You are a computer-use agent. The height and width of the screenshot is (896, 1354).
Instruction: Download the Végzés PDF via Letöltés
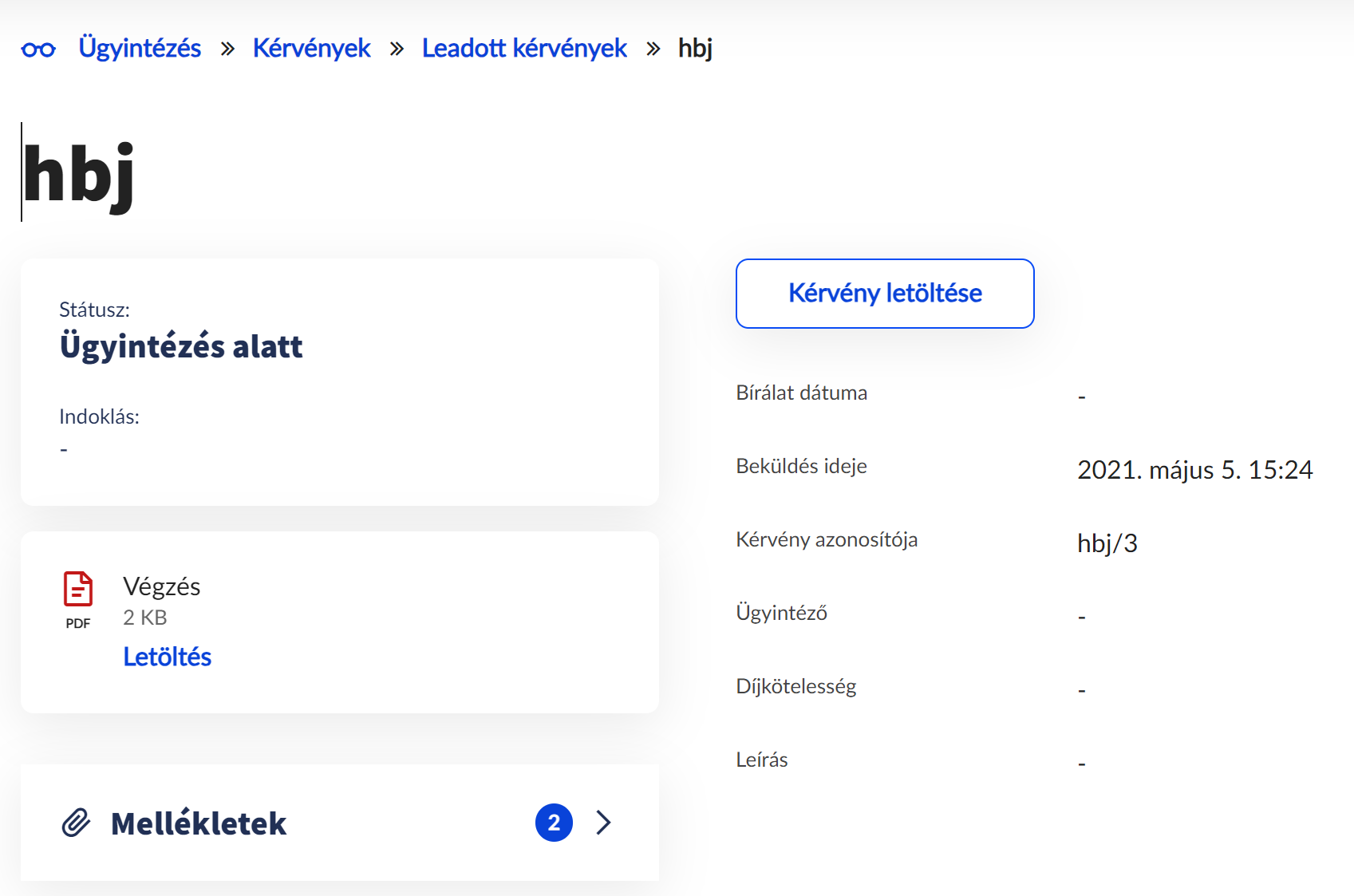tap(167, 656)
